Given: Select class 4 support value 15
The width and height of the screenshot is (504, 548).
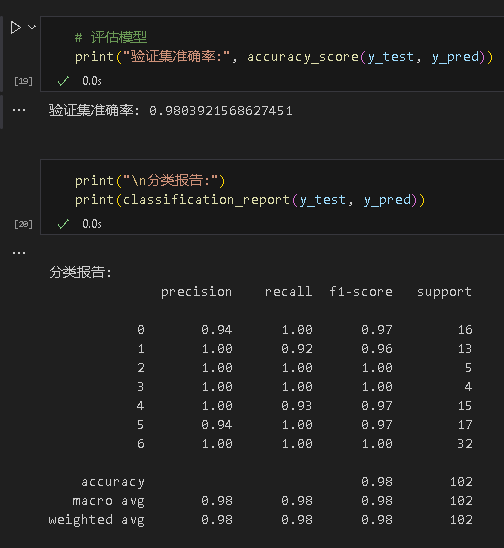Looking at the screenshot, I should pos(465,405).
